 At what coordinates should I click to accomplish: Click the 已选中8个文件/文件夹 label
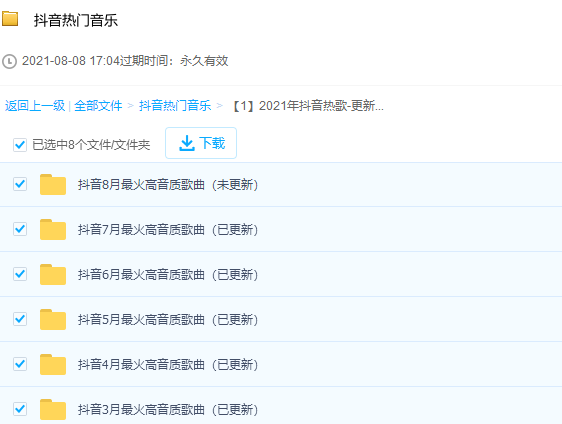click(x=91, y=145)
